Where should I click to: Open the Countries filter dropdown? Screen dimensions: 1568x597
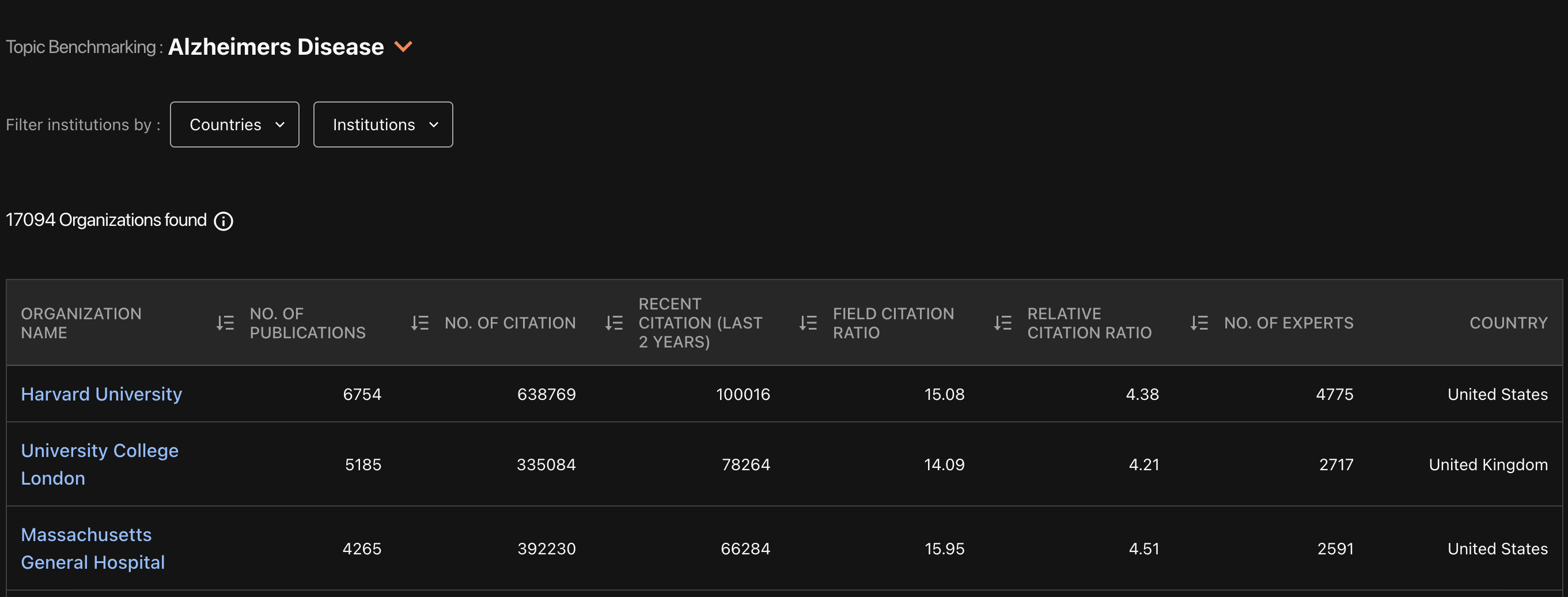click(234, 125)
